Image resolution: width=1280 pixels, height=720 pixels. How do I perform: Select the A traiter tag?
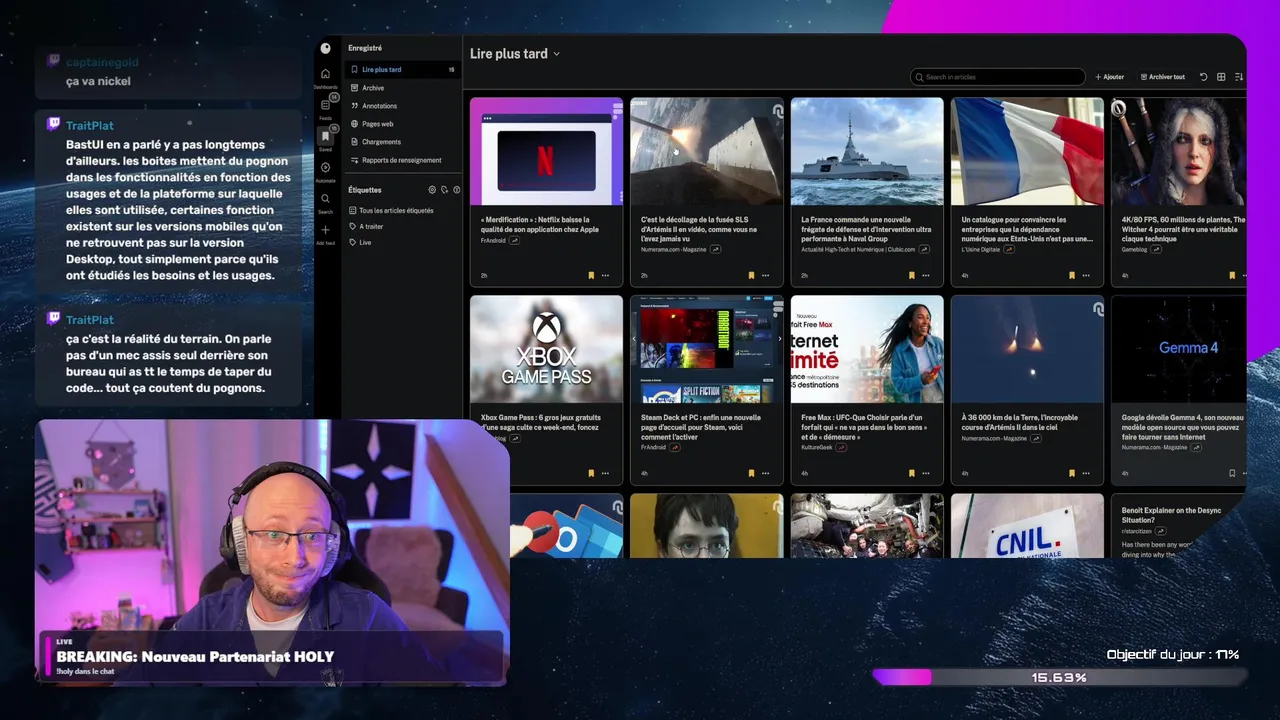point(366,227)
